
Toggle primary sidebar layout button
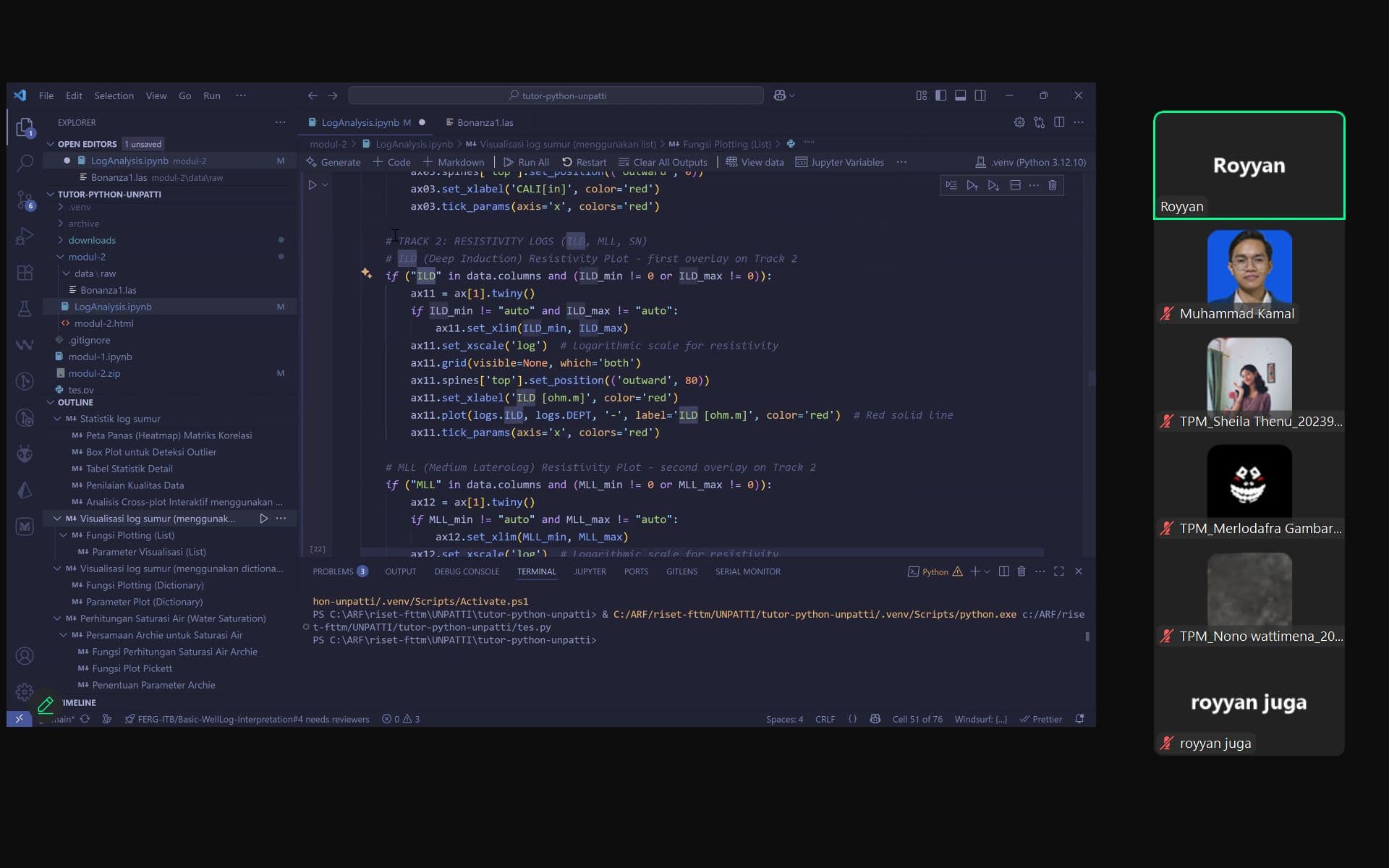(940, 95)
